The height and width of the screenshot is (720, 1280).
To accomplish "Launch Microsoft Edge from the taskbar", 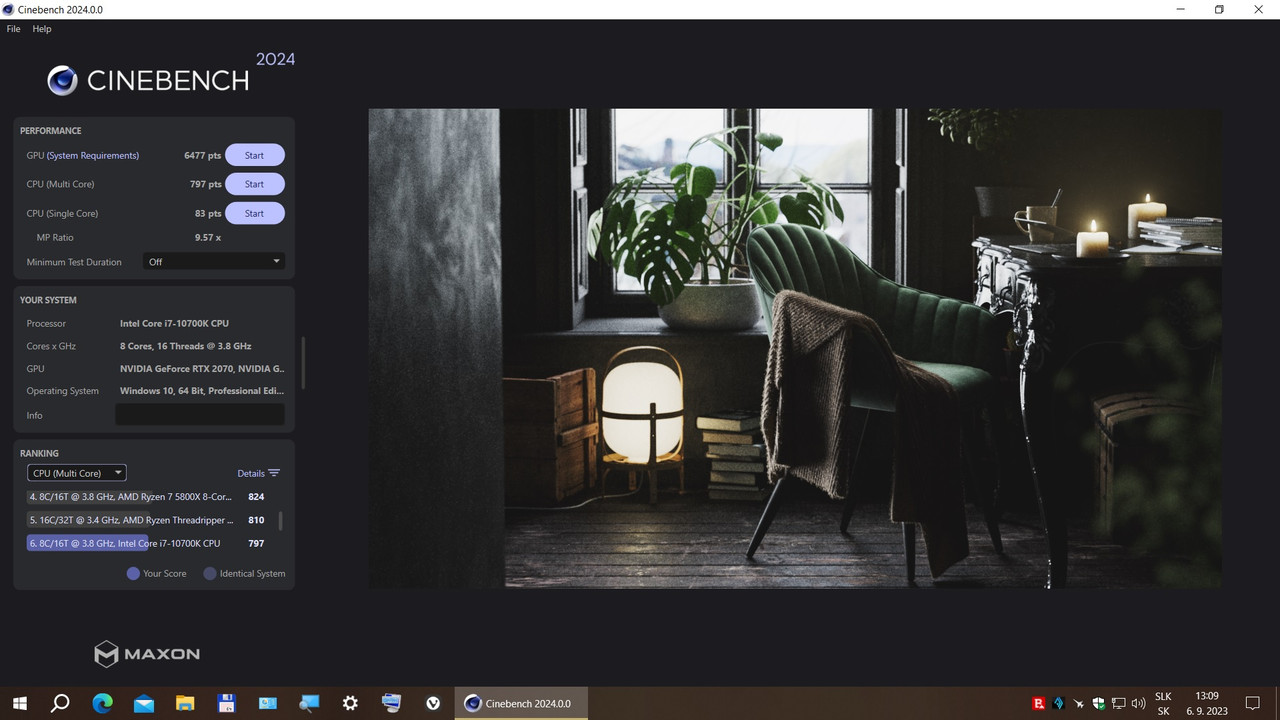I will click(102, 703).
